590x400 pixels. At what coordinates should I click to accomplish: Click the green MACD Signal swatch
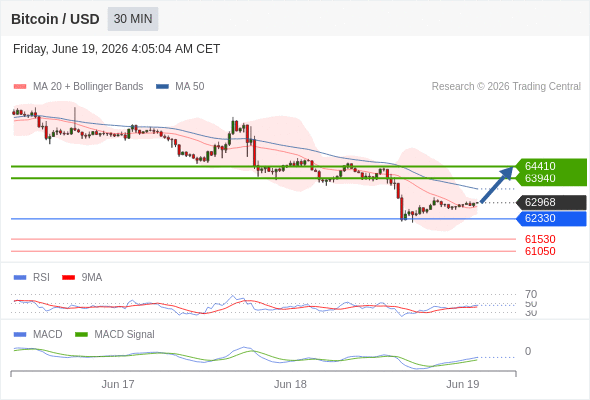tap(81, 335)
